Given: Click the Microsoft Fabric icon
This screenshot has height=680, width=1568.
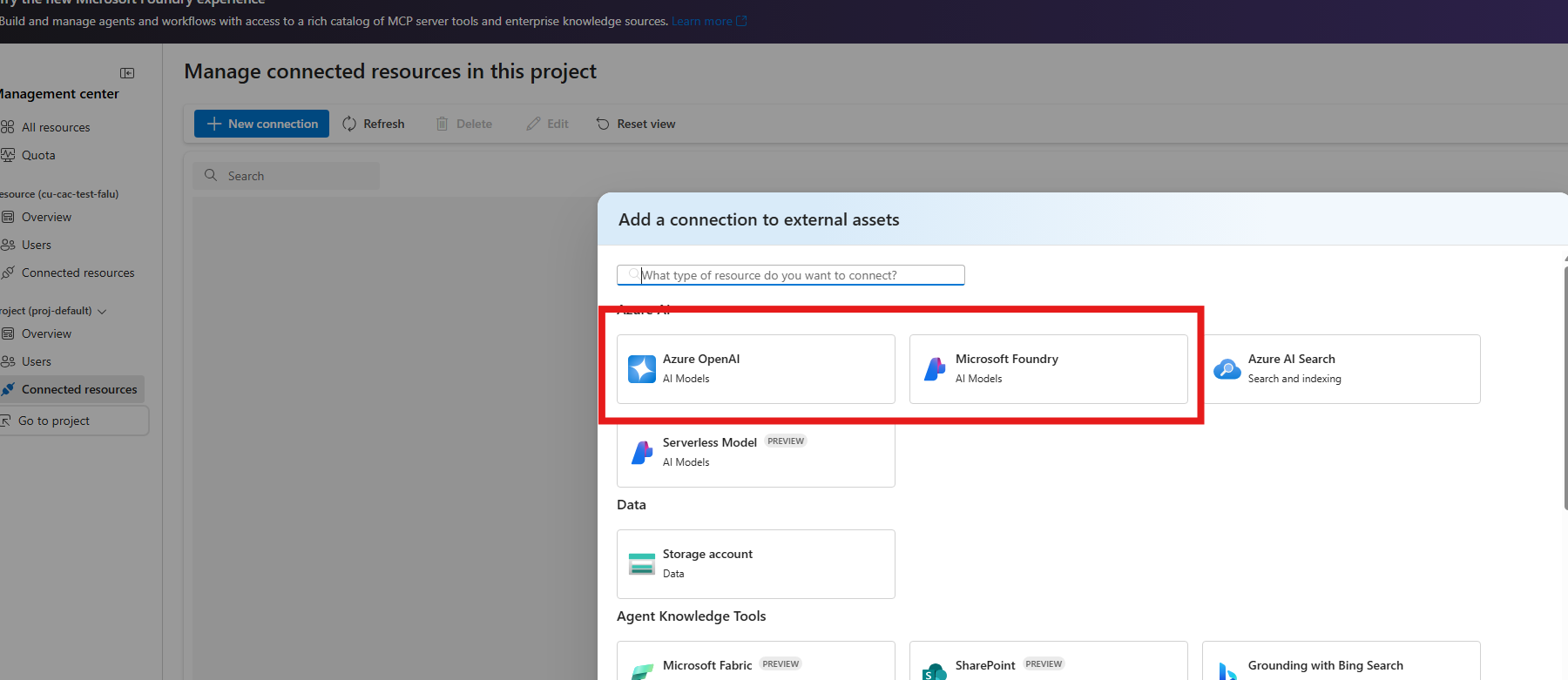Looking at the screenshot, I should [x=642, y=671].
